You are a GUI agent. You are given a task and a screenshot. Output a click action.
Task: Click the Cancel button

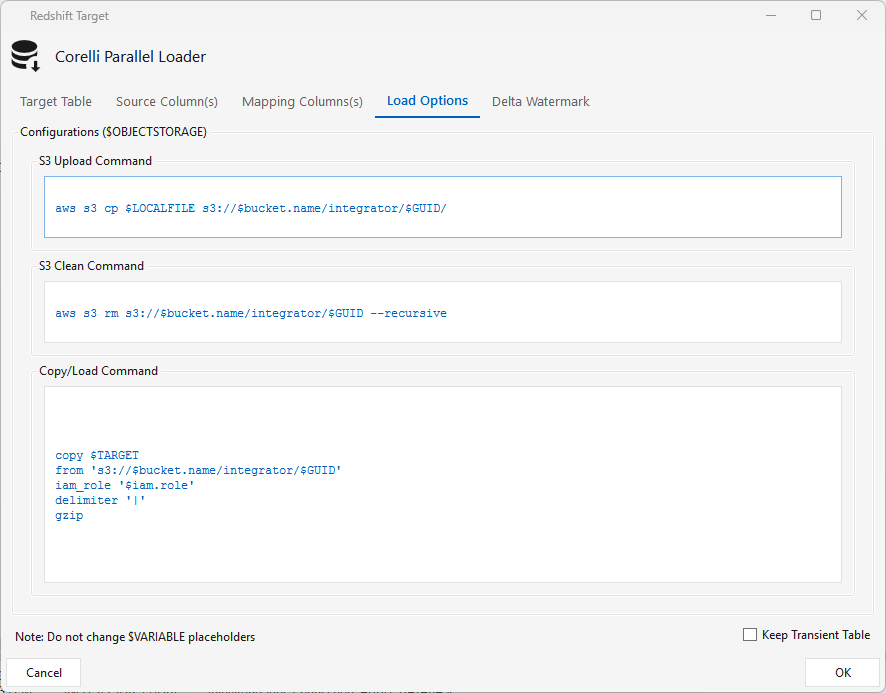pos(44,673)
